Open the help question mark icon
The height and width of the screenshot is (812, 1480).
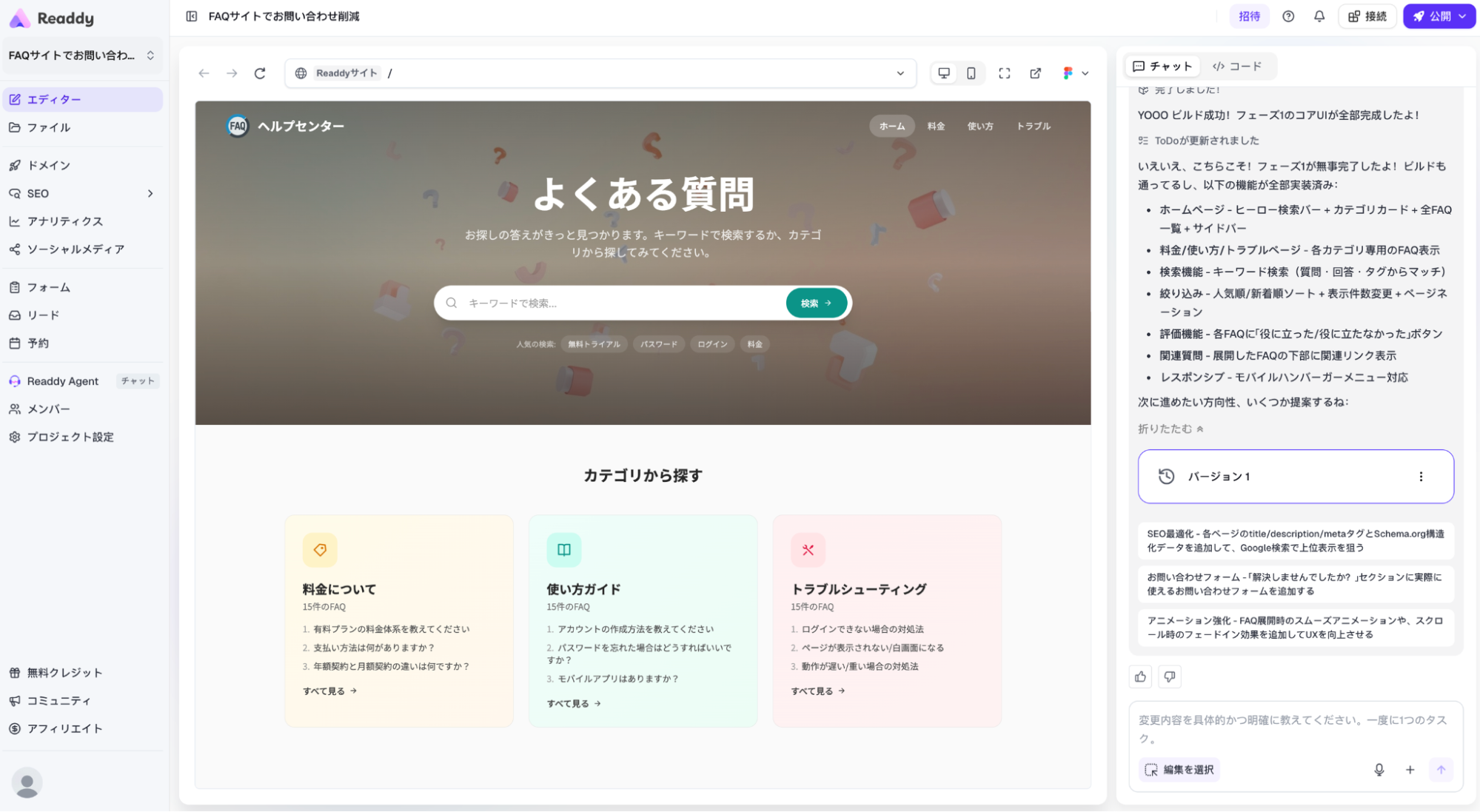[1288, 16]
